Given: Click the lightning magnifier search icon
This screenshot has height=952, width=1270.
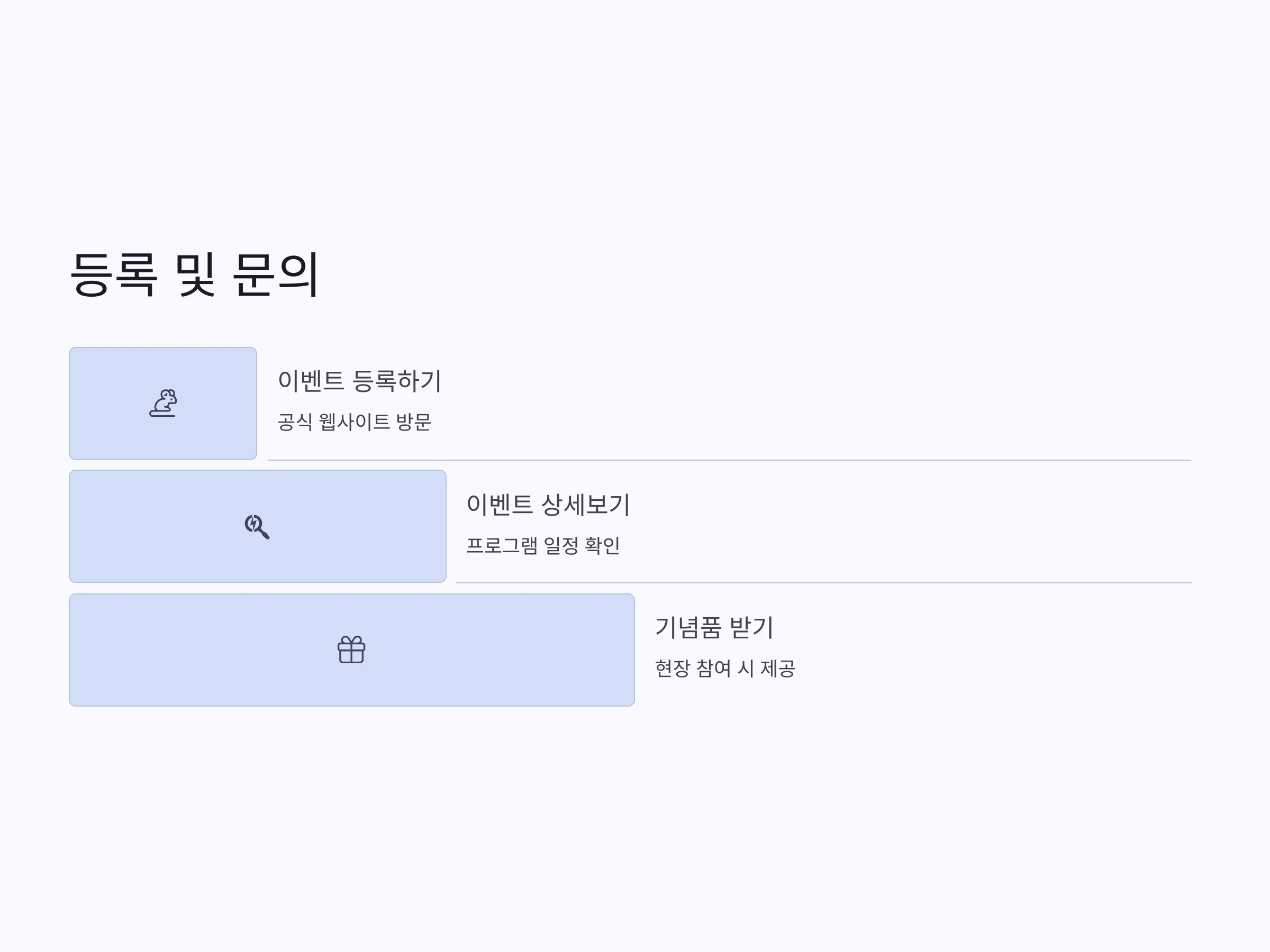Looking at the screenshot, I should pyautogui.click(x=257, y=527).
